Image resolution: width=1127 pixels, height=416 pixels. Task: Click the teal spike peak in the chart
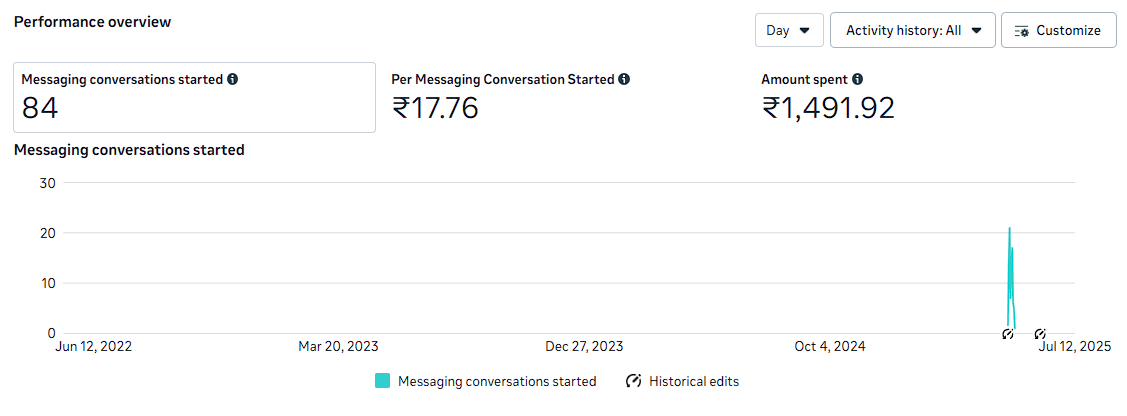click(1009, 229)
